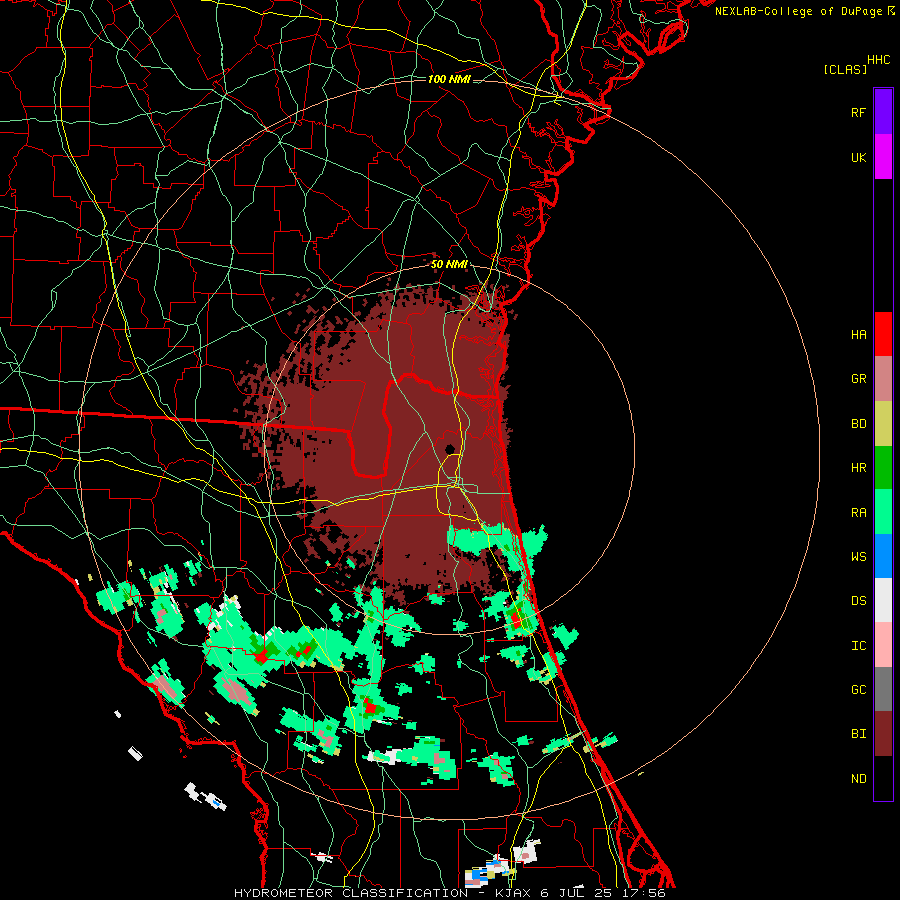The image size is (900, 900).
Task: Click the GR legend label
Action: tap(858, 379)
